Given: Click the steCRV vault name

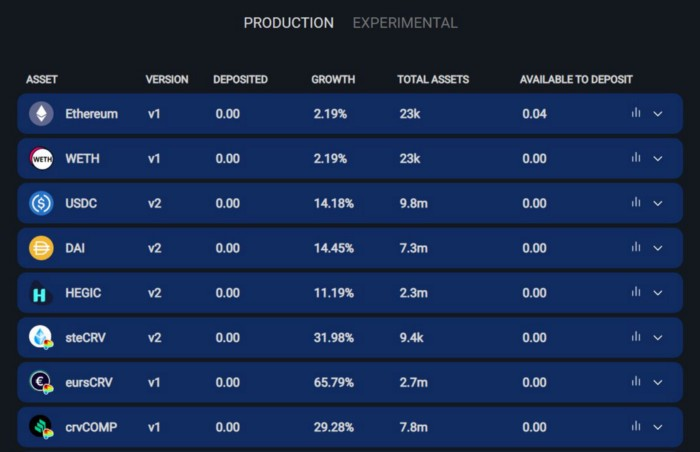Looking at the screenshot, I should click(x=85, y=338).
